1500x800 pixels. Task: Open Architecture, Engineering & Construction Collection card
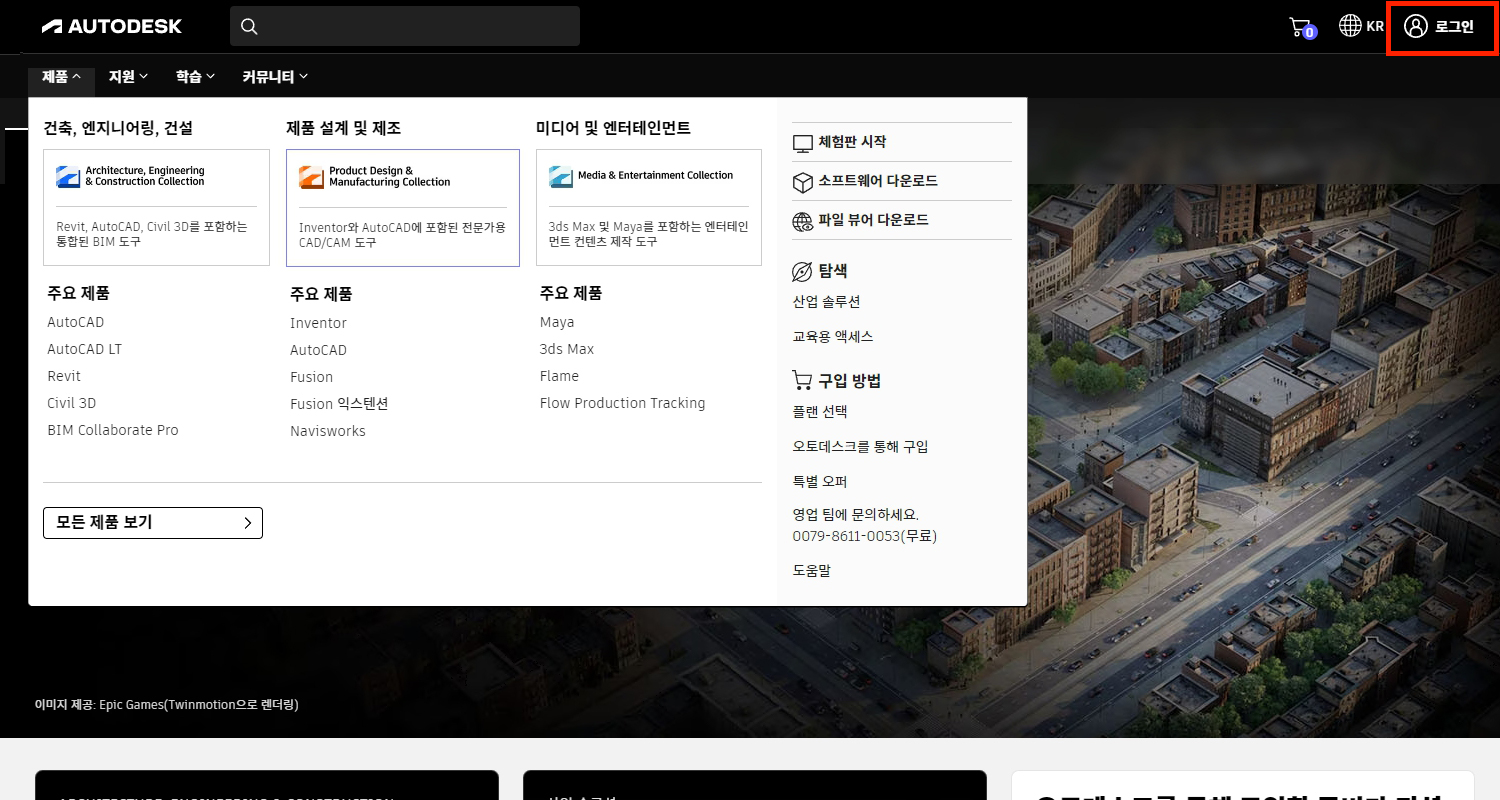[156, 207]
